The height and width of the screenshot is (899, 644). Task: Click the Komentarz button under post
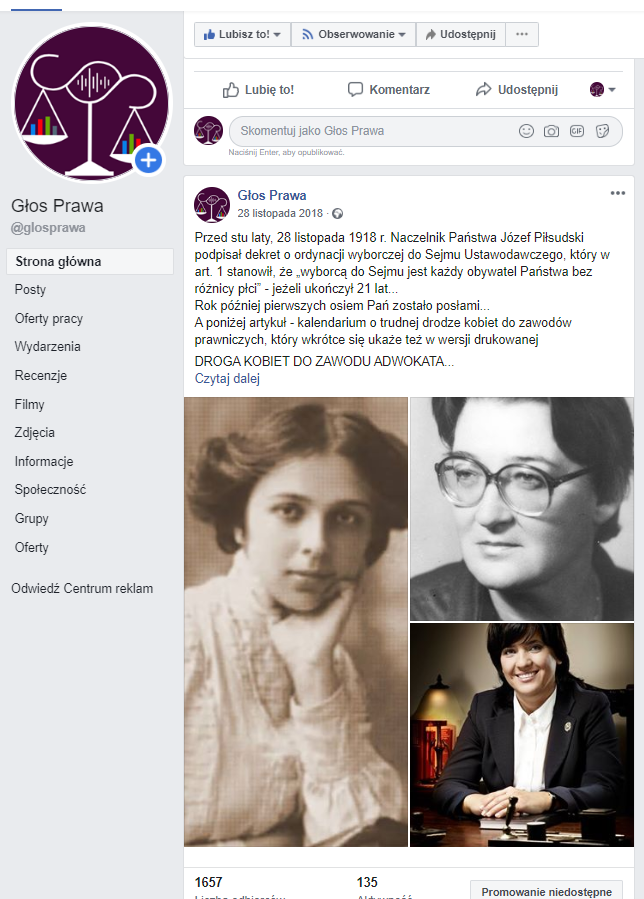(x=389, y=89)
